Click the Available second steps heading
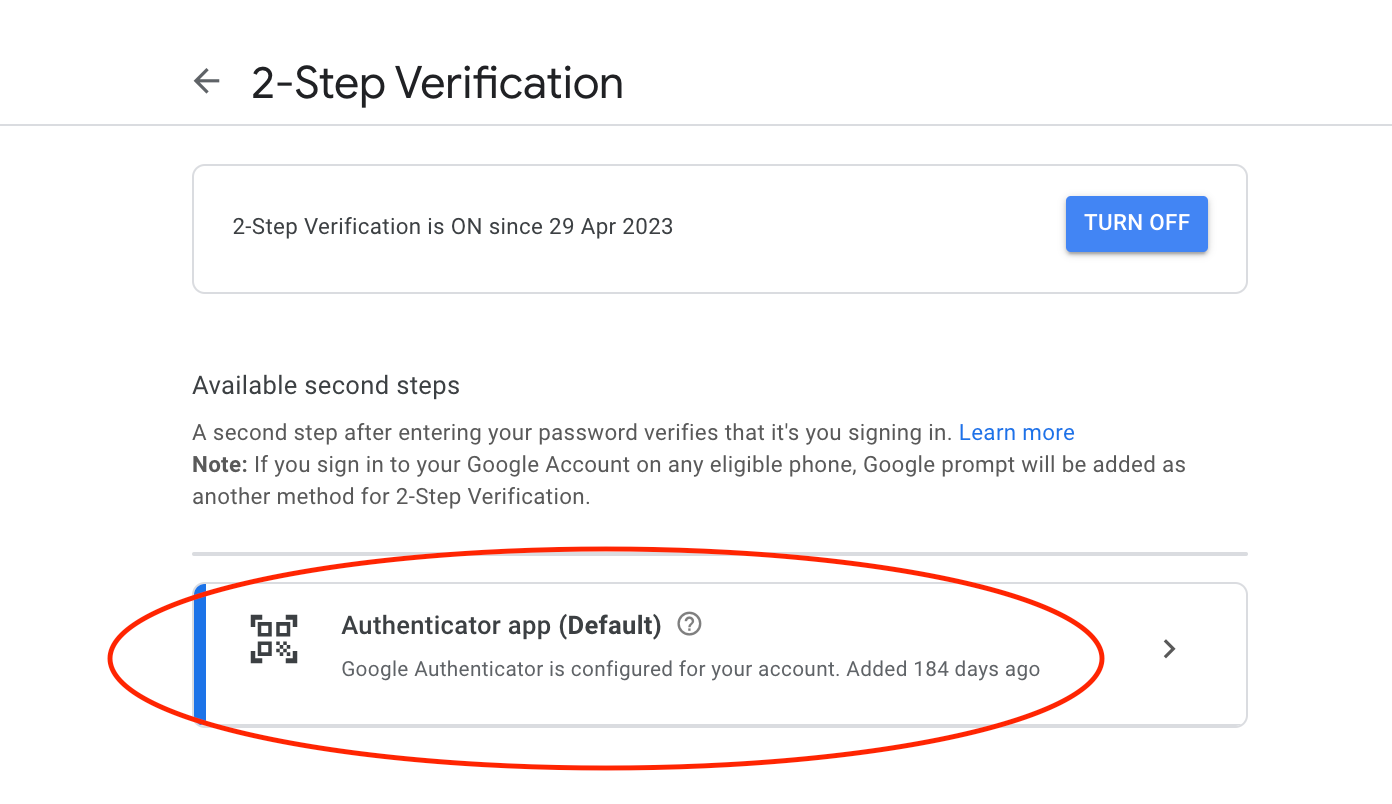Image resolution: width=1392 pixels, height=804 pixels. click(326, 386)
